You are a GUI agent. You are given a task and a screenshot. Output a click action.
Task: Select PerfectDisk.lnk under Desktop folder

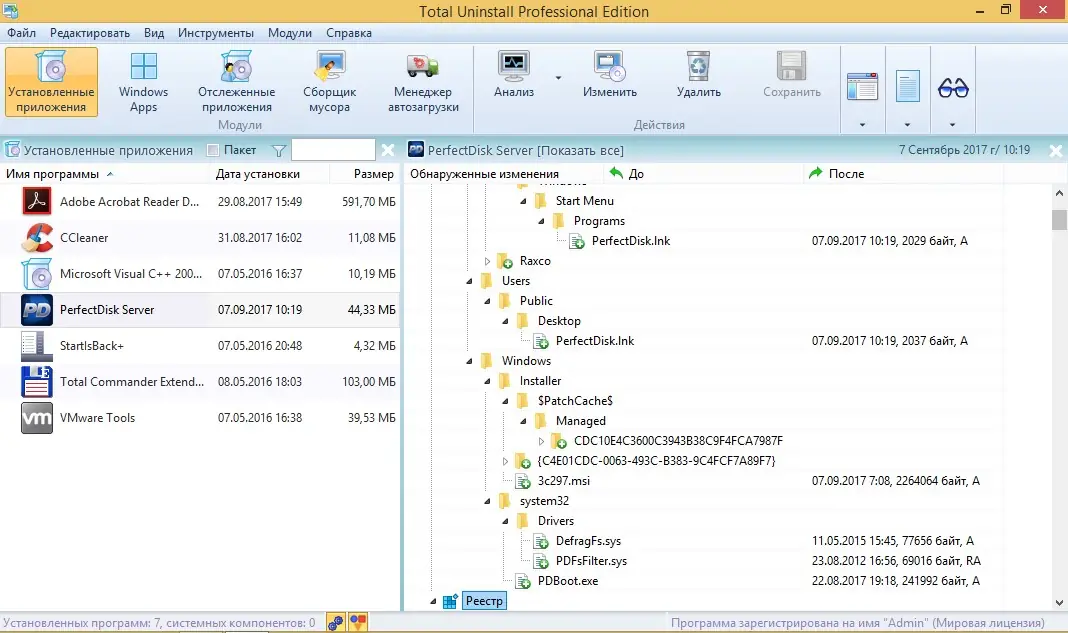pos(594,341)
